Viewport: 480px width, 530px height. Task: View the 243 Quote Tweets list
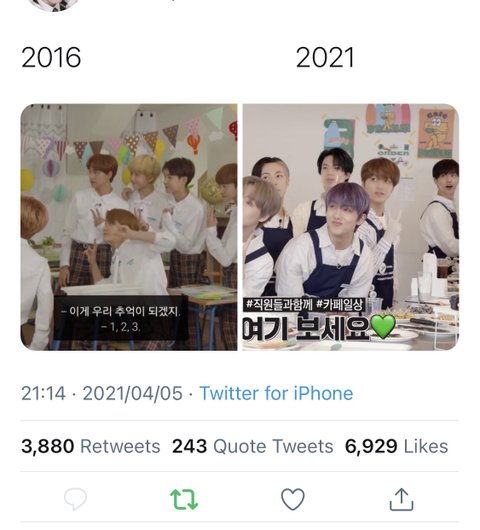253,446
